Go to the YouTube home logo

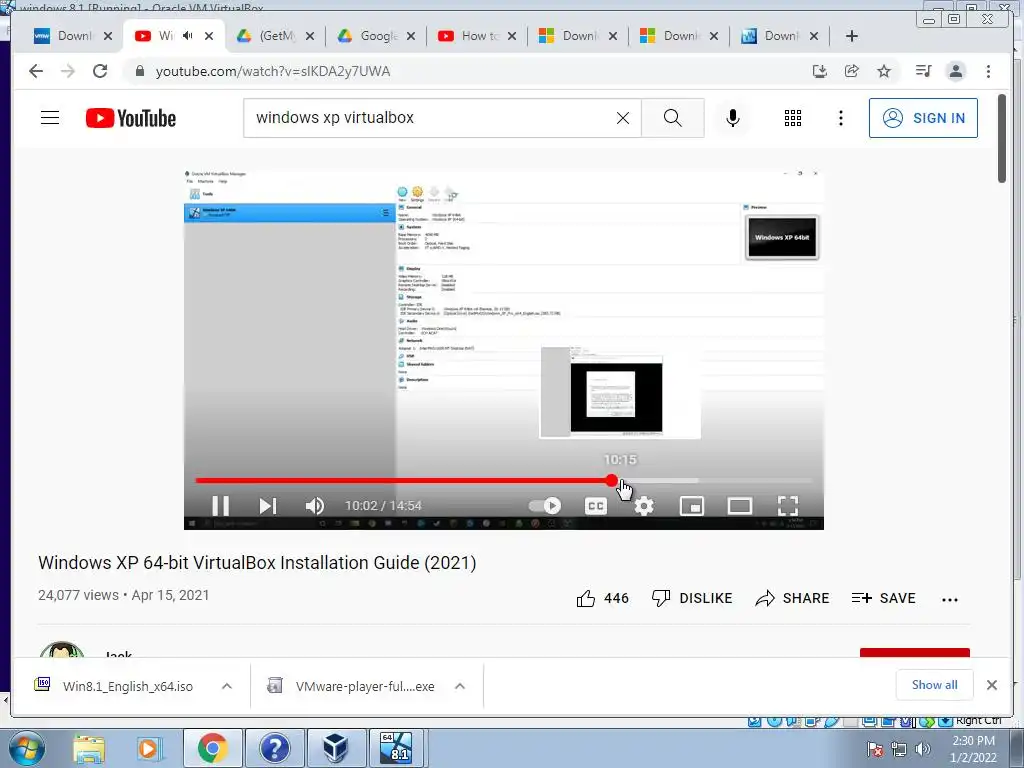pyautogui.click(x=131, y=118)
